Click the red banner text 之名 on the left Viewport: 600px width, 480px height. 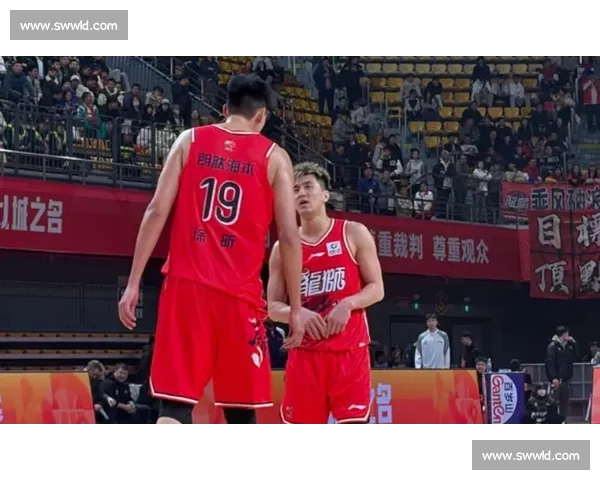click(x=35, y=214)
